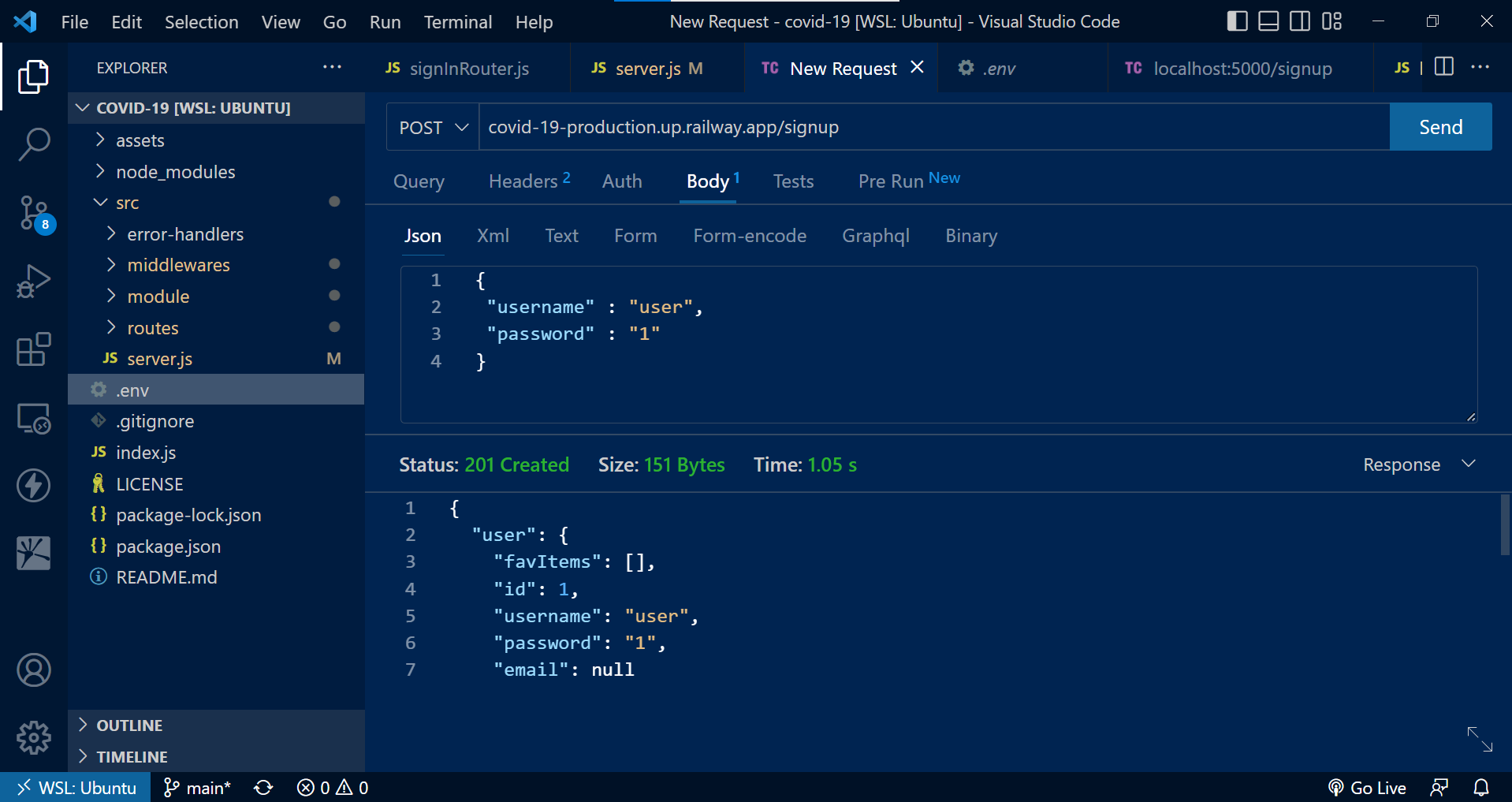
Task: Open the Headers request tab
Action: pos(529,181)
